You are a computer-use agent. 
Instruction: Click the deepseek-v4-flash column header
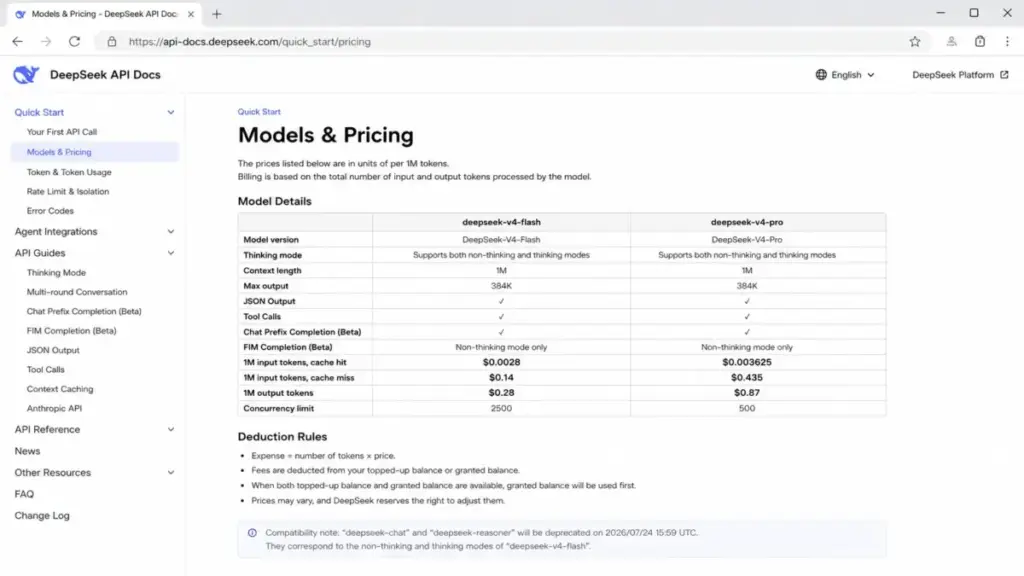click(501, 222)
